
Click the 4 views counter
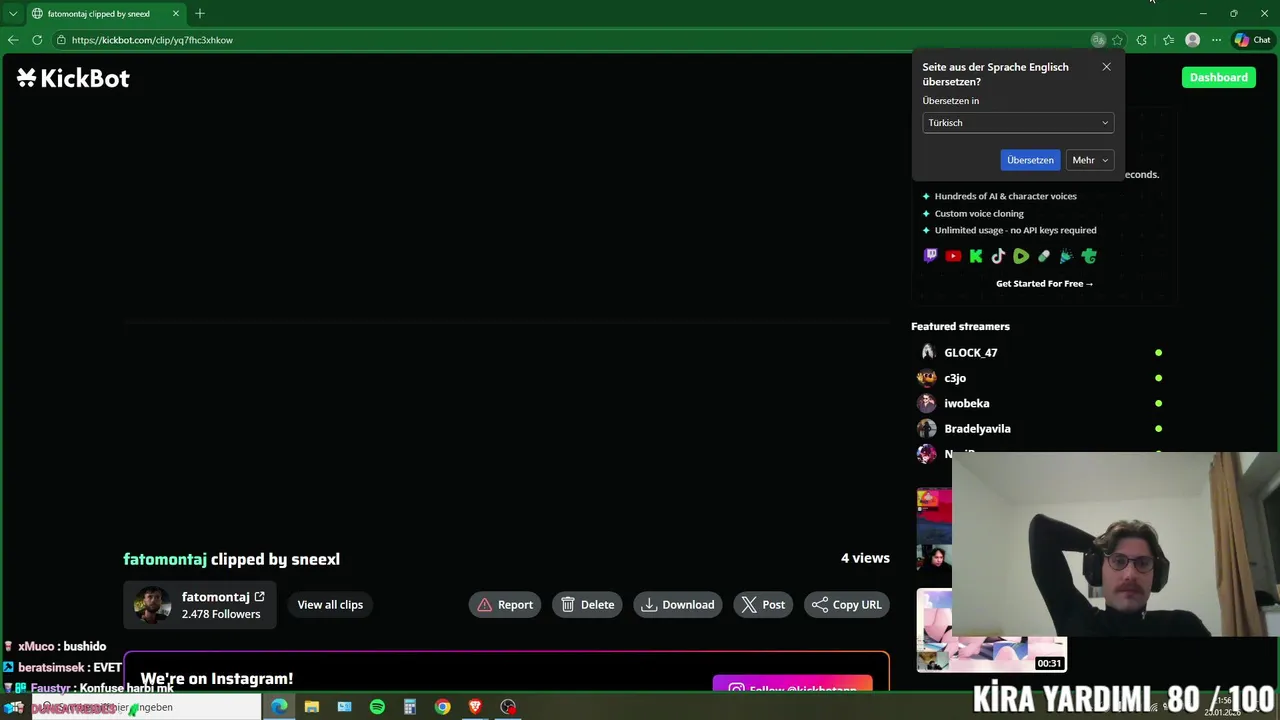click(x=865, y=558)
